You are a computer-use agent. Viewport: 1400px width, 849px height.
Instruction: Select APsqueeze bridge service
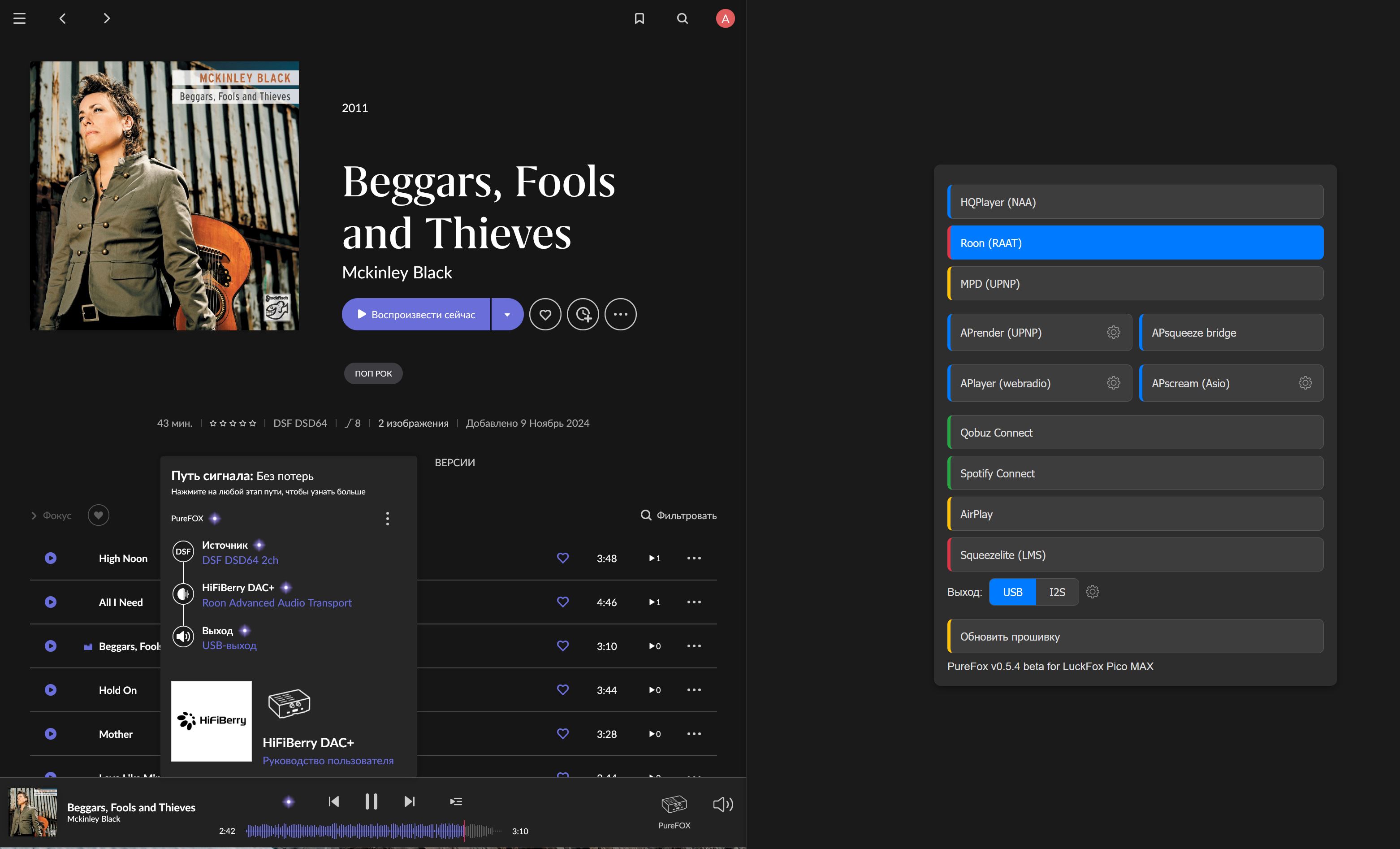click(x=1231, y=333)
